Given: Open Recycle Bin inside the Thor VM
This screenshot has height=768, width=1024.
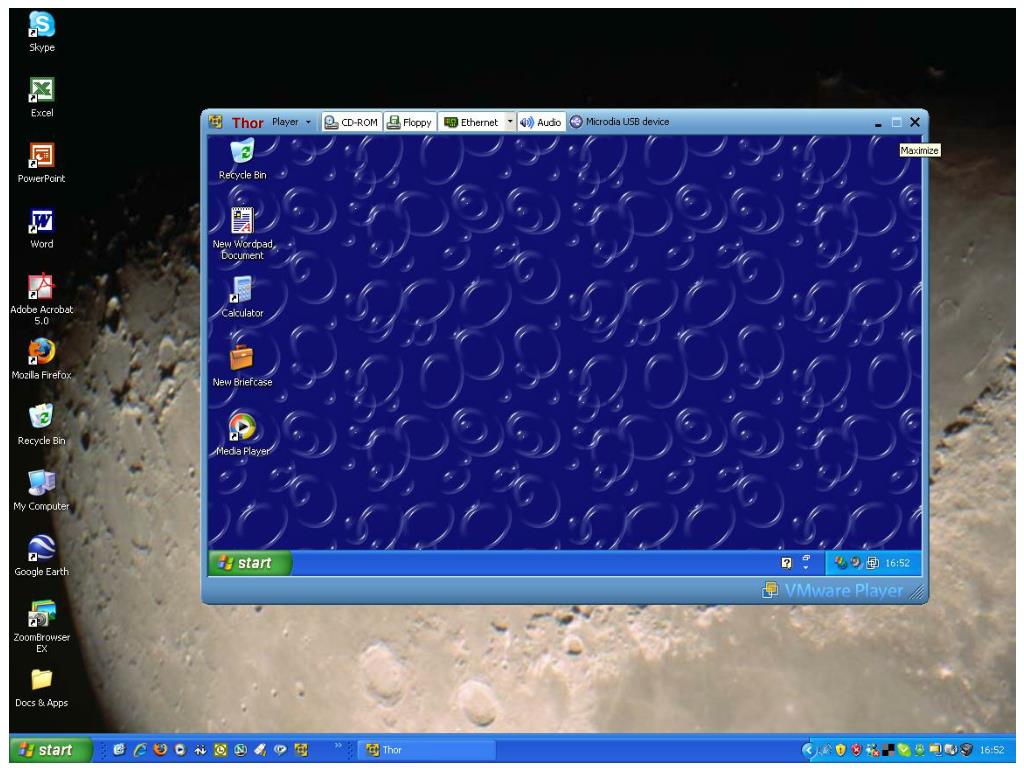Looking at the screenshot, I should [x=242, y=159].
